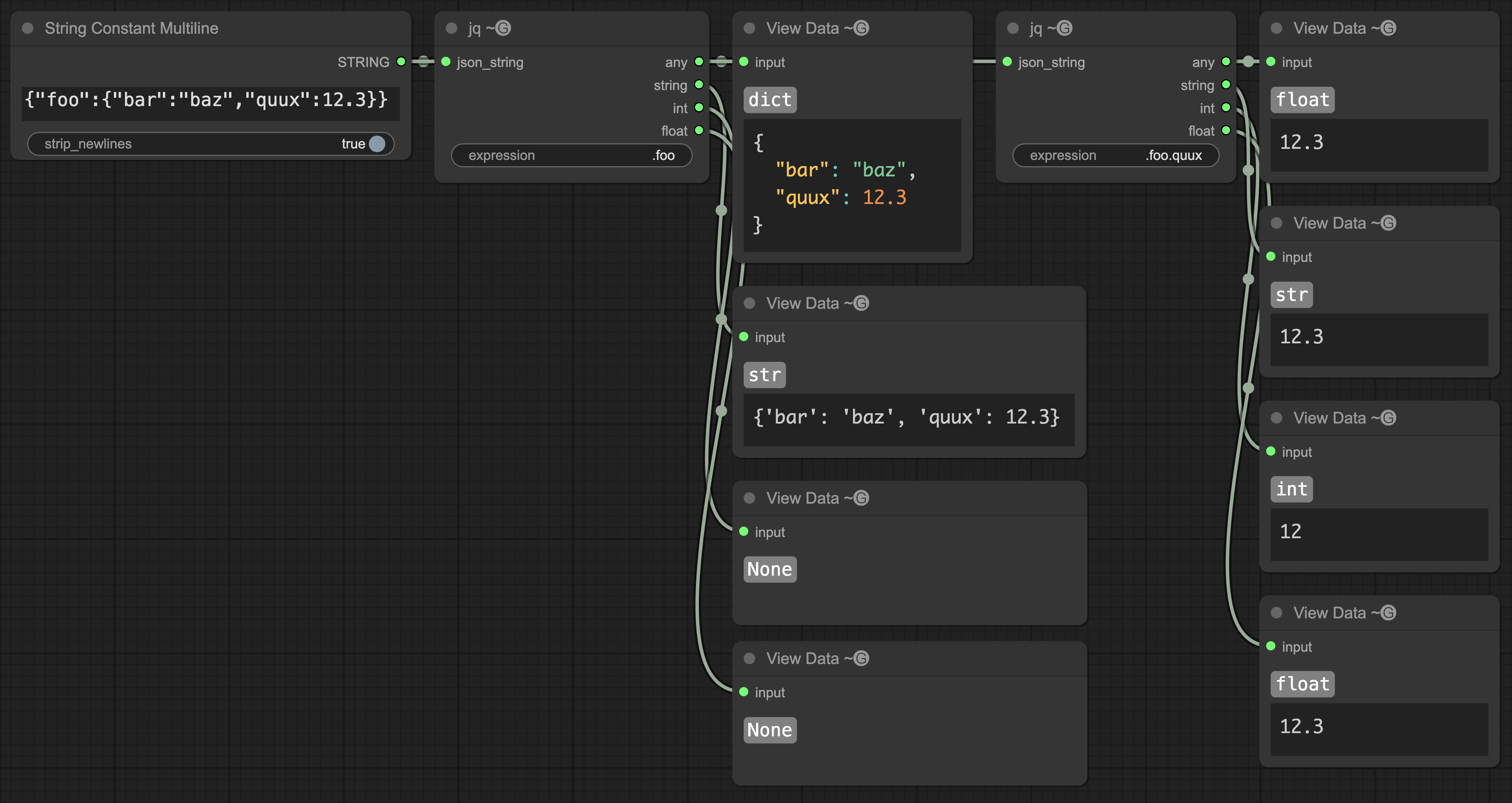This screenshot has height=803, width=1512.
Task: Click the 'strip_newlines' label
Action: pos(88,144)
